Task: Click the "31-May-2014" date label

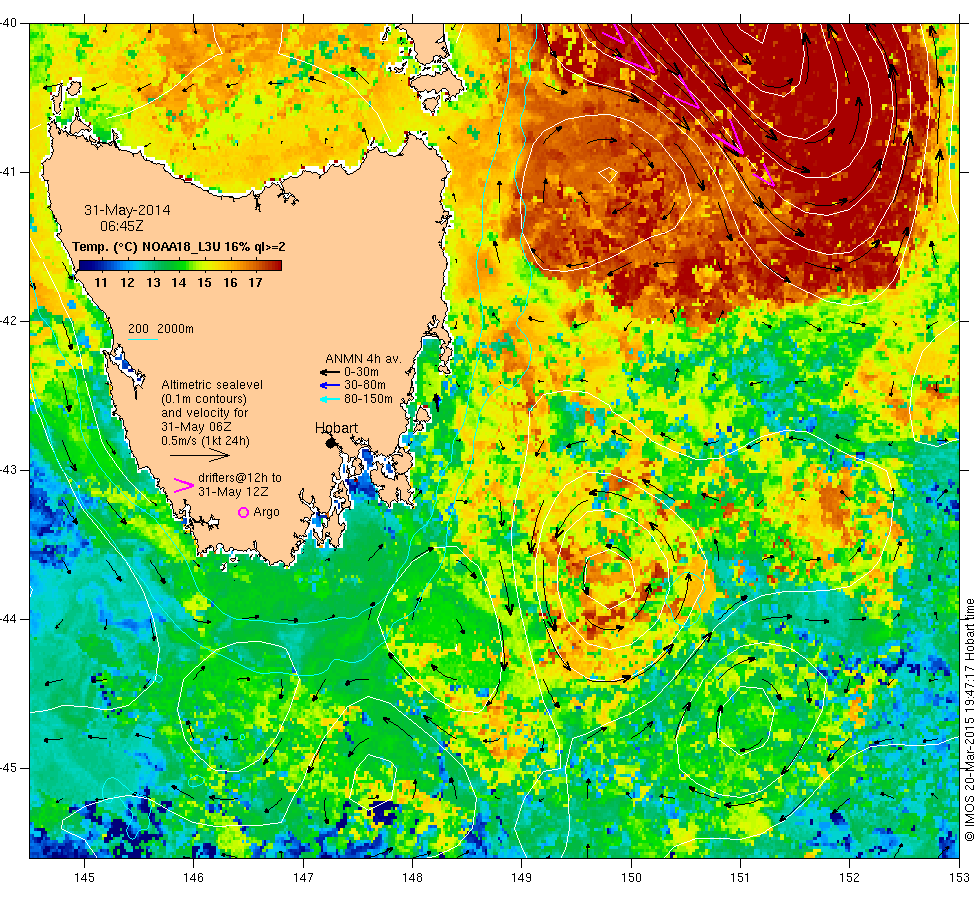Action: (127, 210)
